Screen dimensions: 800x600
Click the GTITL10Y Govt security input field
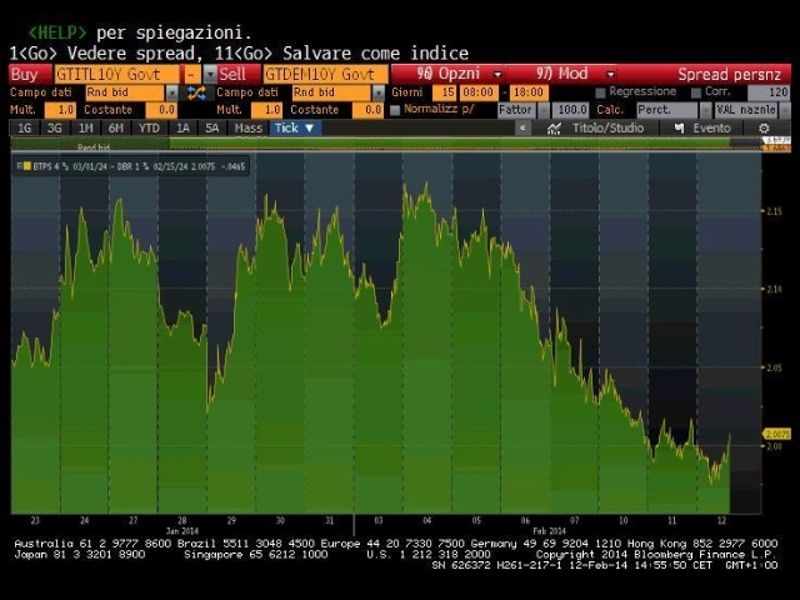tap(116, 74)
